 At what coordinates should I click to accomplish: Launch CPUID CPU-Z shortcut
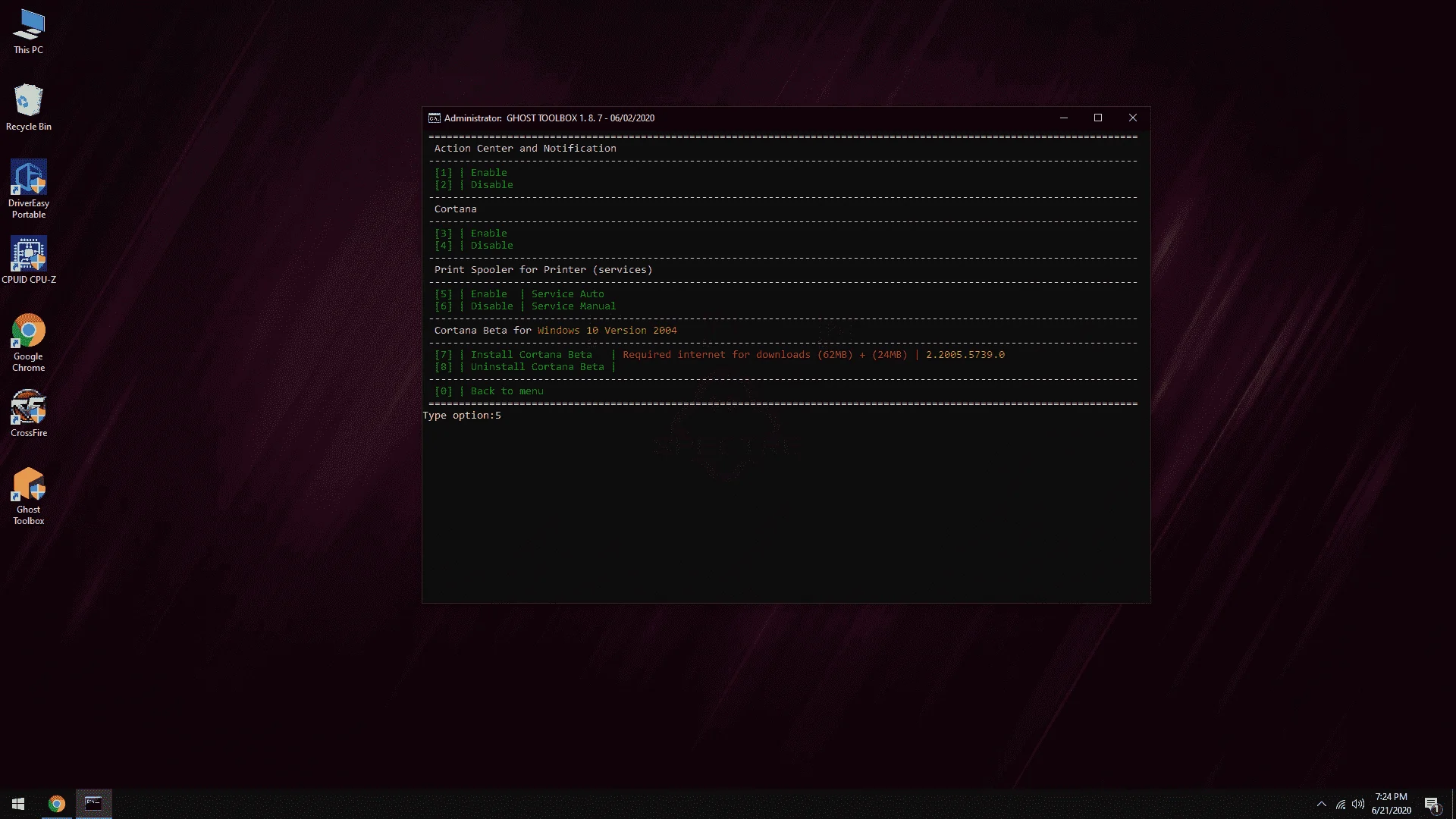click(x=29, y=260)
